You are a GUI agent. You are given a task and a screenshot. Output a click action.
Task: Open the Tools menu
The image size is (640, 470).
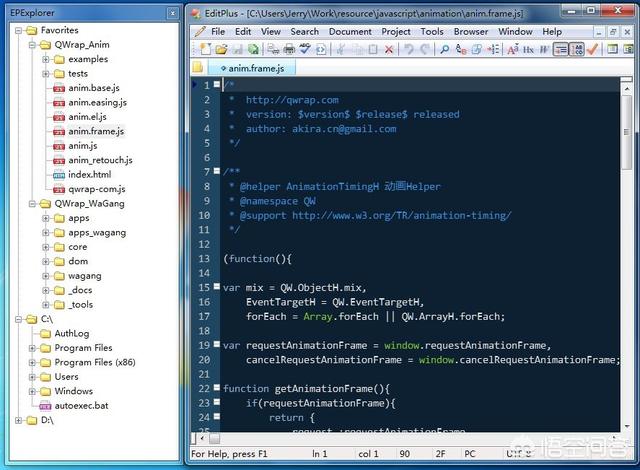pyautogui.click(x=432, y=31)
